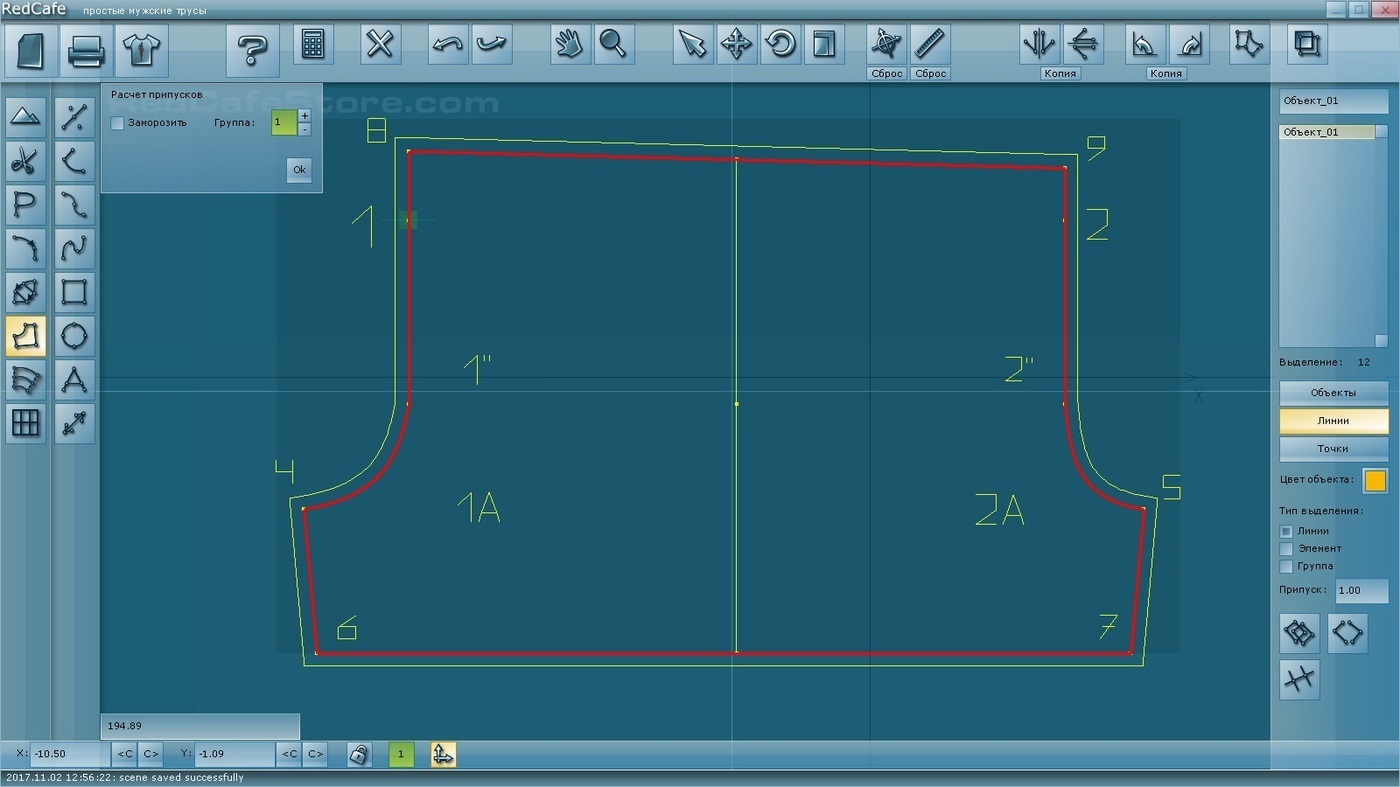Select the diagonal dimension arrow tool

click(x=74, y=423)
